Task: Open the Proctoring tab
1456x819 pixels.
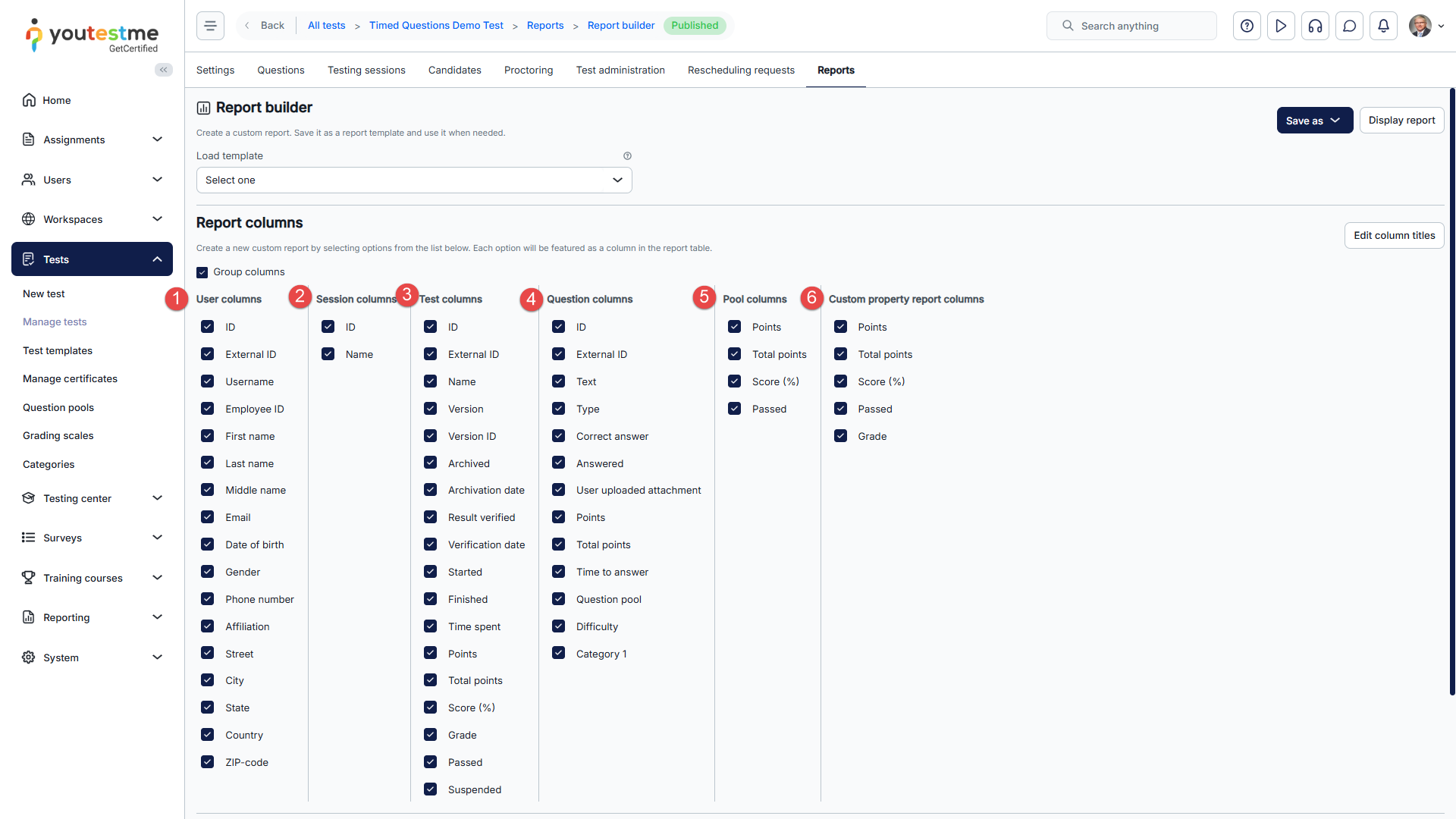Action: pyautogui.click(x=529, y=70)
